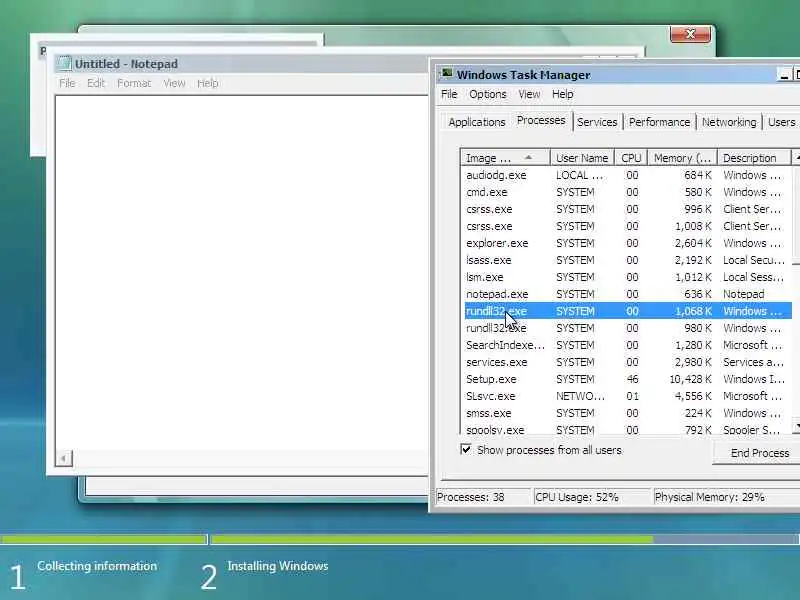Image resolution: width=800 pixels, height=600 pixels.
Task: Open Task Manager View menu
Action: (x=529, y=94)
